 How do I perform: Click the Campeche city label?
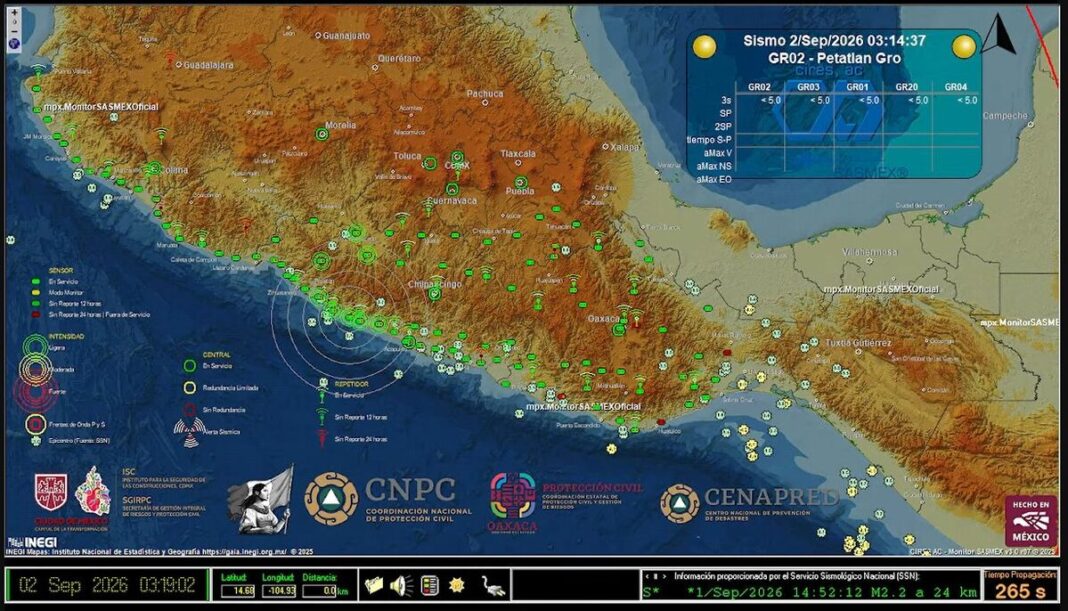pyautogui.click(x=1005, y=116)
